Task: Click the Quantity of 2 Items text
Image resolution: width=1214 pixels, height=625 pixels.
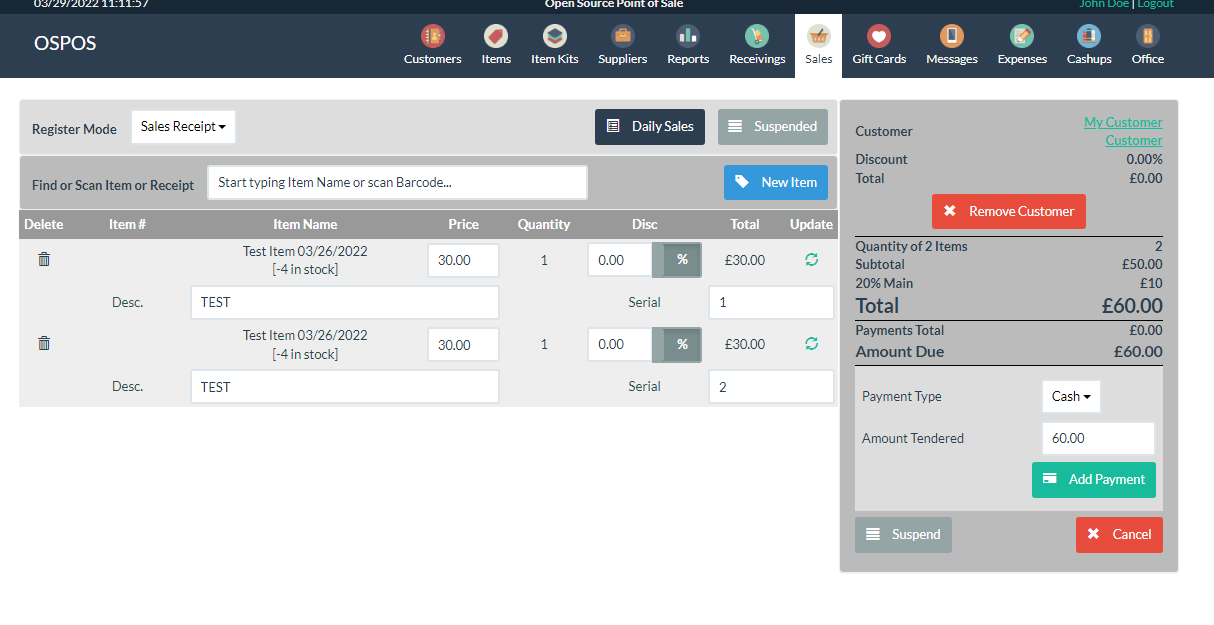Action: pos(911,246)
